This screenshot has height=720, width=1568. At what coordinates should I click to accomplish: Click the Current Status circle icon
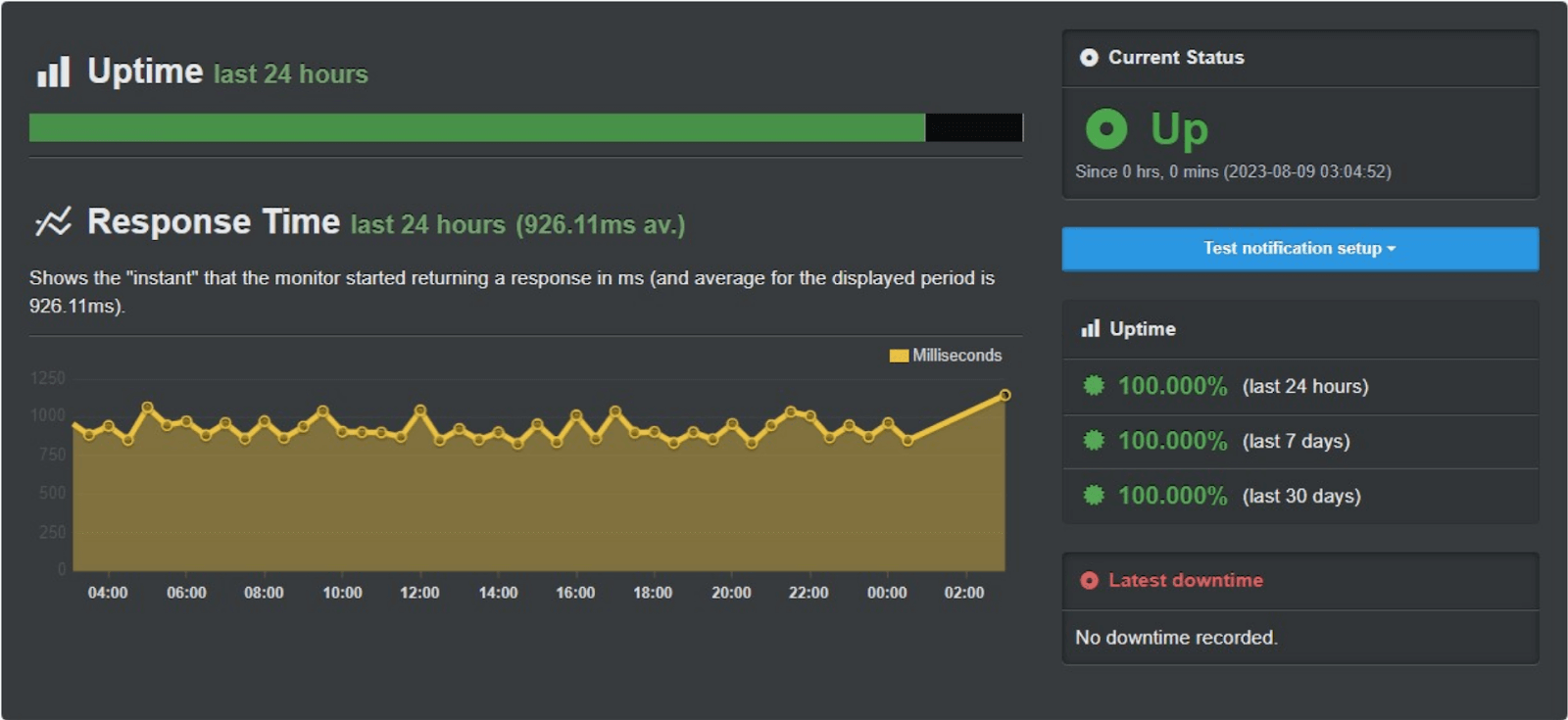tap(1089, 58)
